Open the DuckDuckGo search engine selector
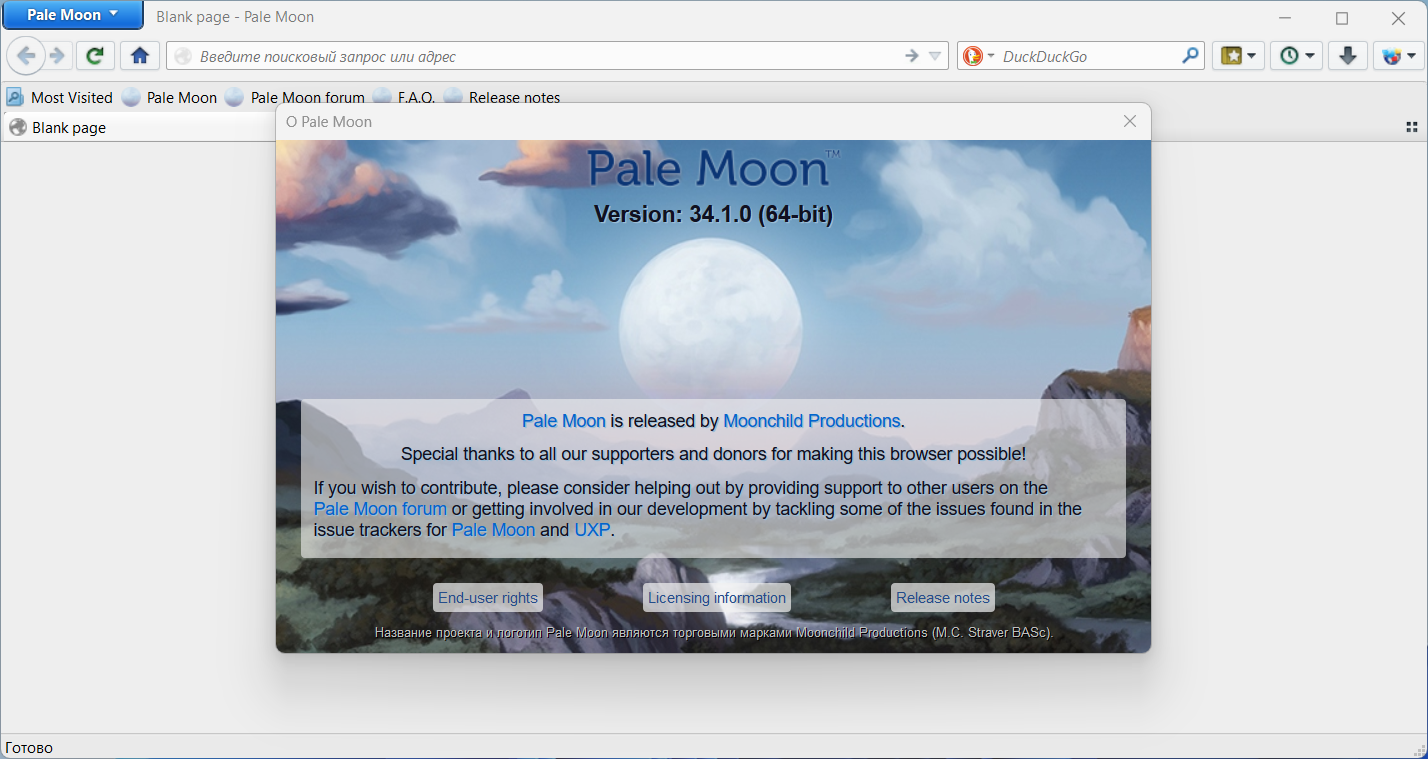1428x759 pixels. point(978,56)
